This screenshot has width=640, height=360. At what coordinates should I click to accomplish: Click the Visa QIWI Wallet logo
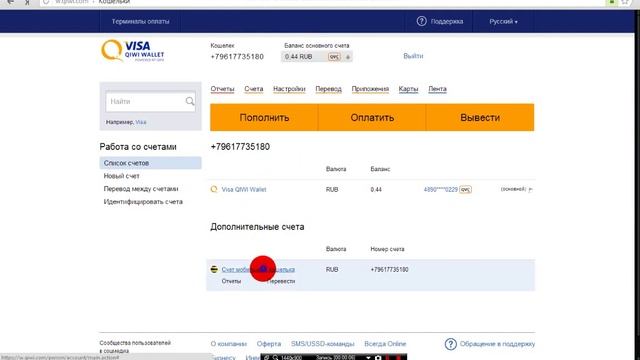tap(133, 51)
